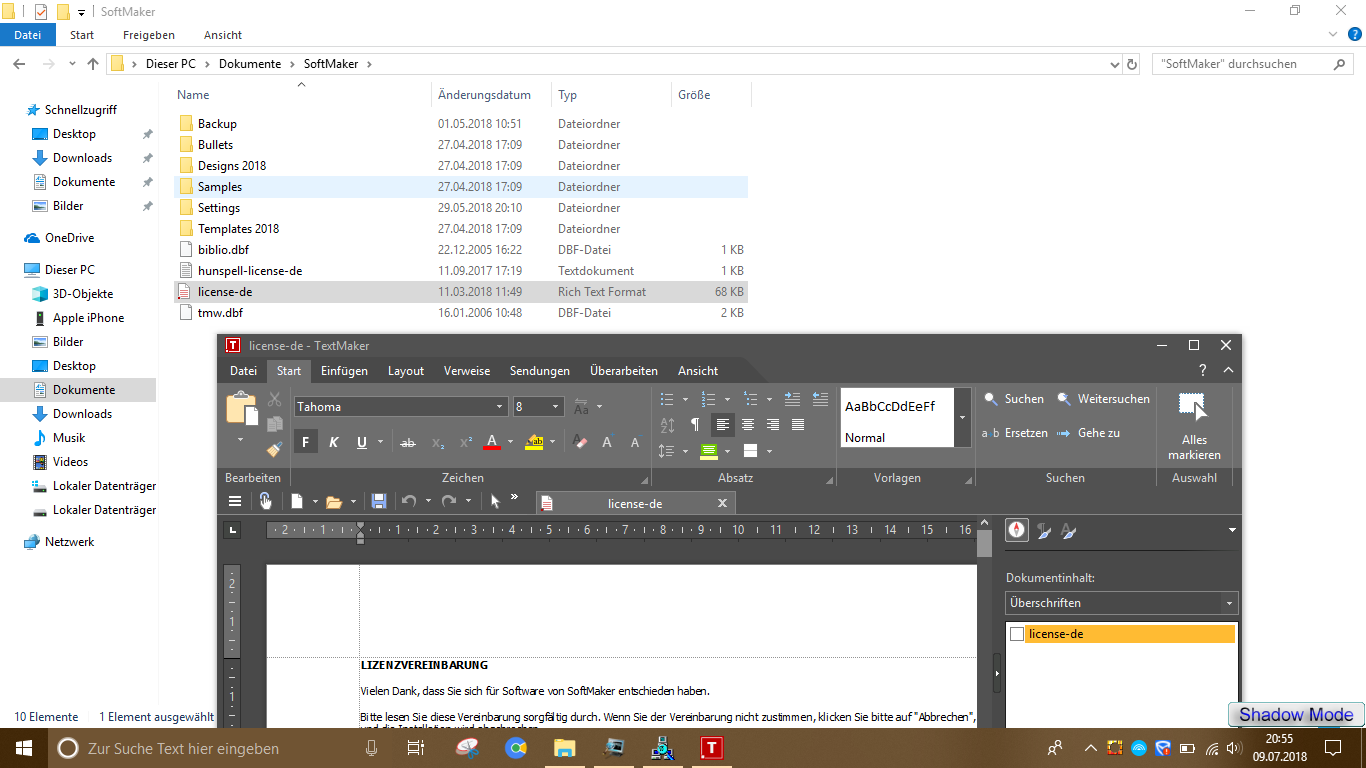
Task: Toggle bold formatting F button
Action: click(x=306, y=442)
